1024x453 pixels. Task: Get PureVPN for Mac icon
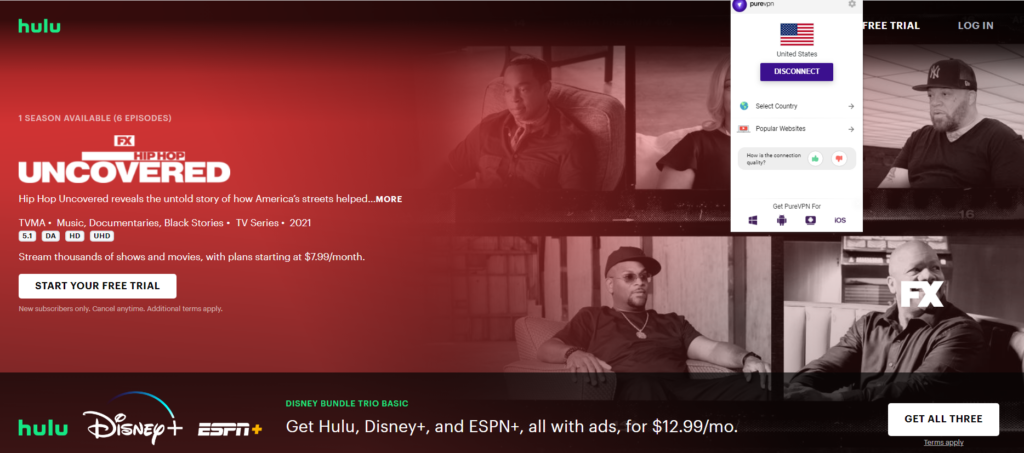[810, 221]
